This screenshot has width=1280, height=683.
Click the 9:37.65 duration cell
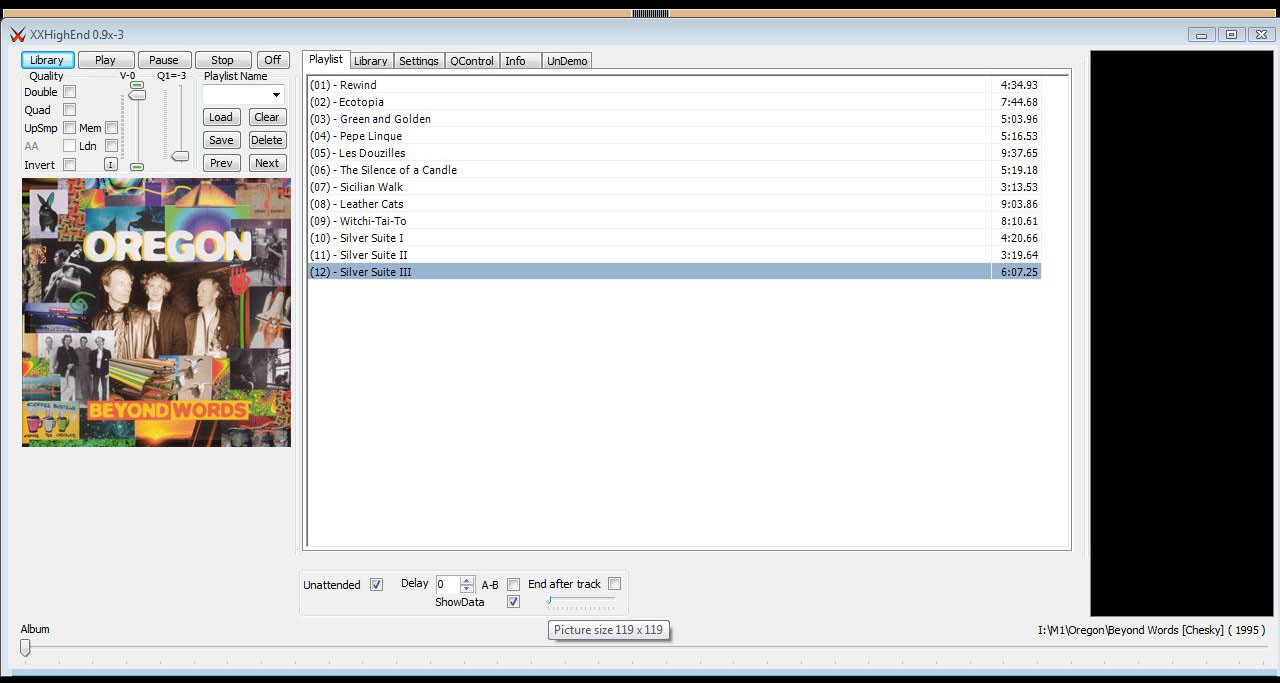coord(1016,153)
